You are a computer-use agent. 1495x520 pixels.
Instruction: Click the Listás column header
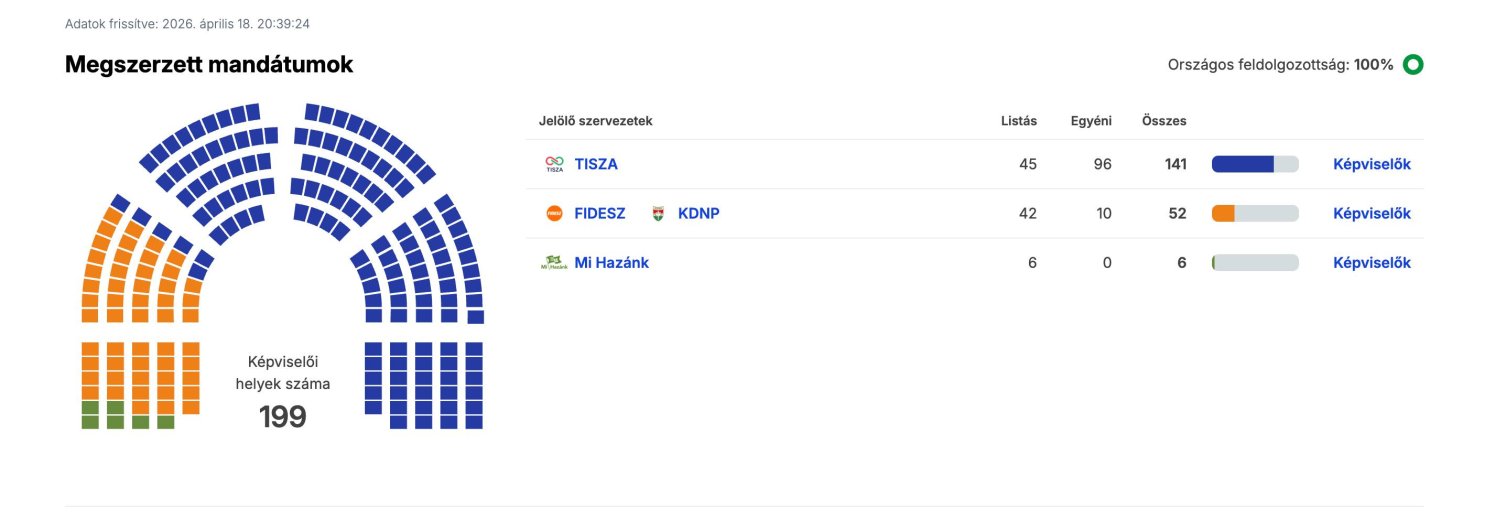point(1018,121)
